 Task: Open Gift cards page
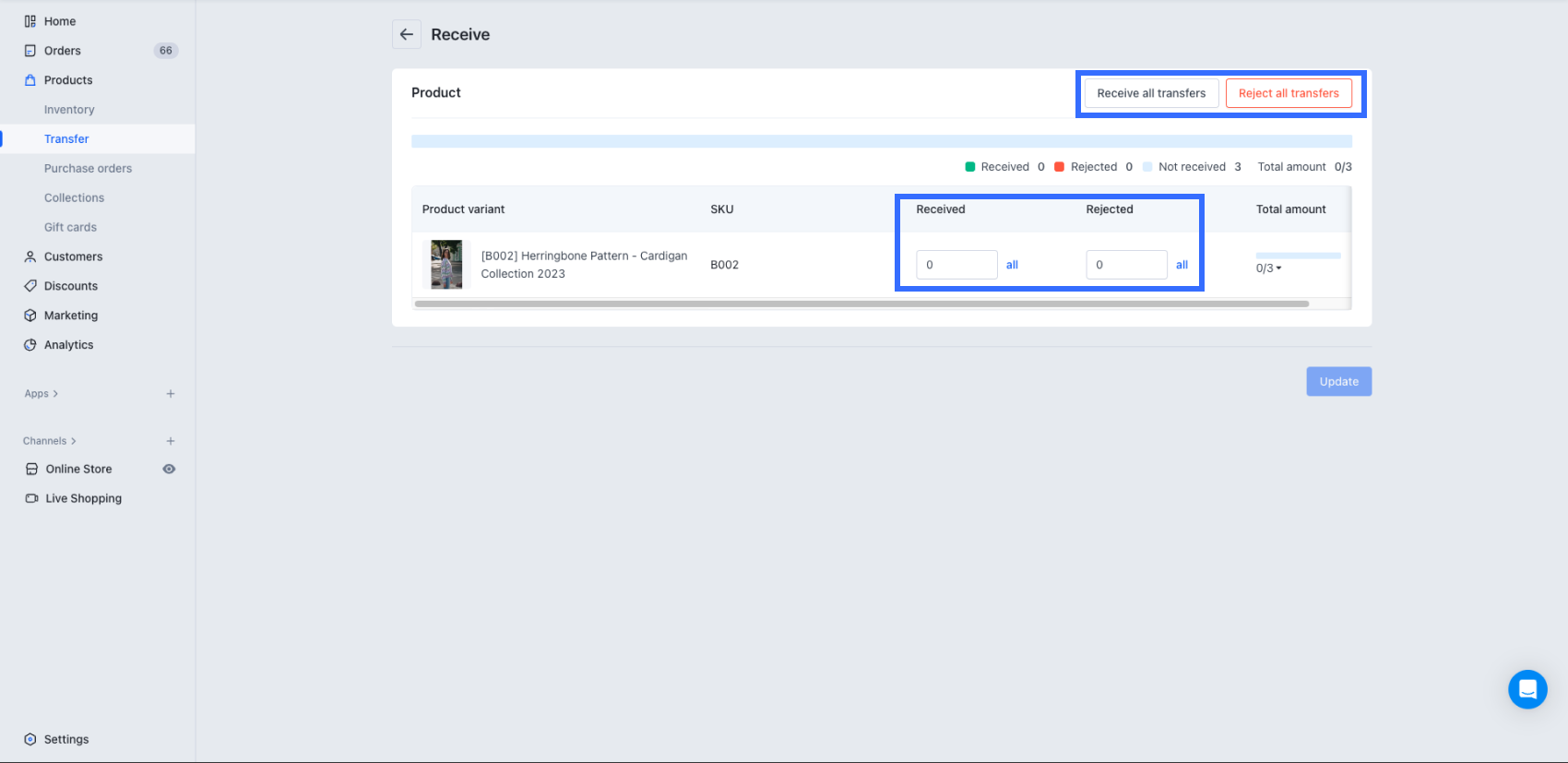pyautogui.click(x=70, y=228)
